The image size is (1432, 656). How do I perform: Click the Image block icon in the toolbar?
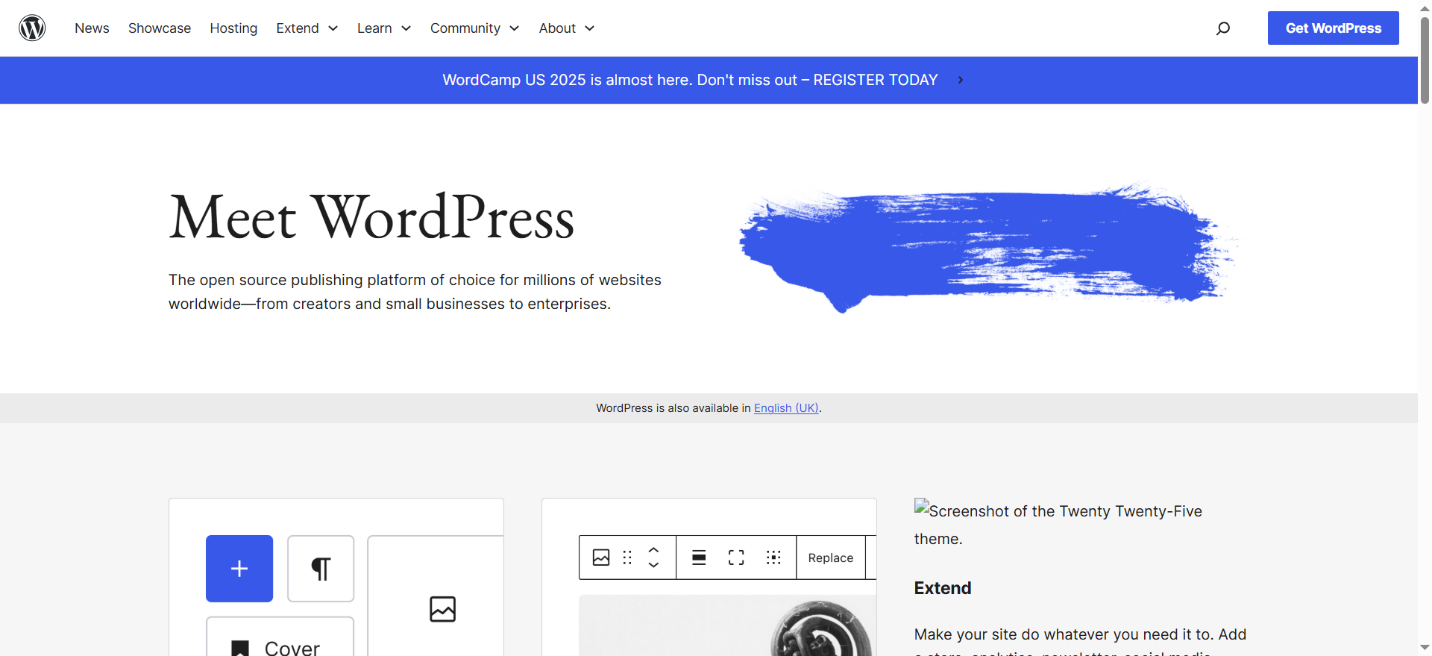click(x=601, y=557)
